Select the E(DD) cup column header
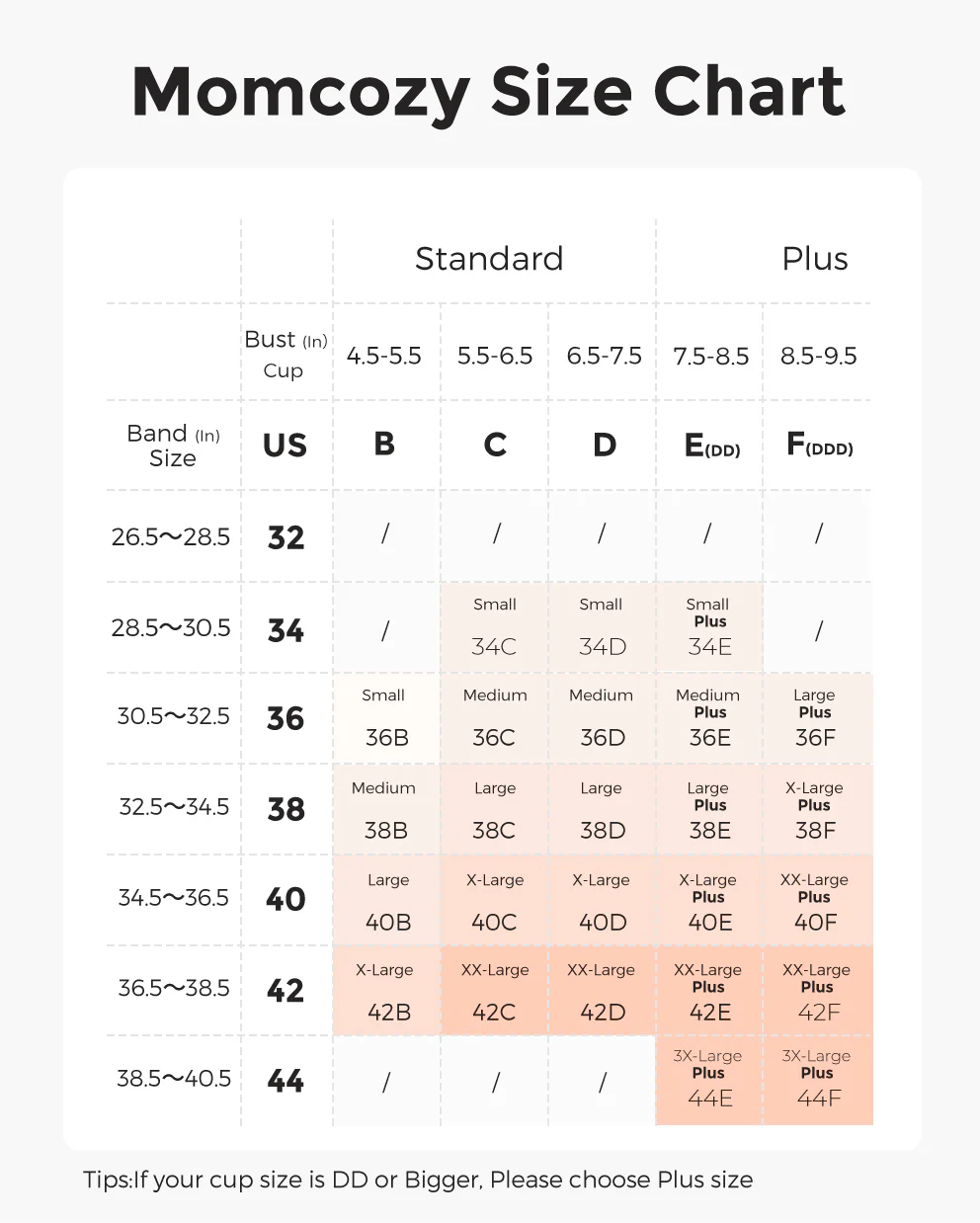 pos(711,447)
